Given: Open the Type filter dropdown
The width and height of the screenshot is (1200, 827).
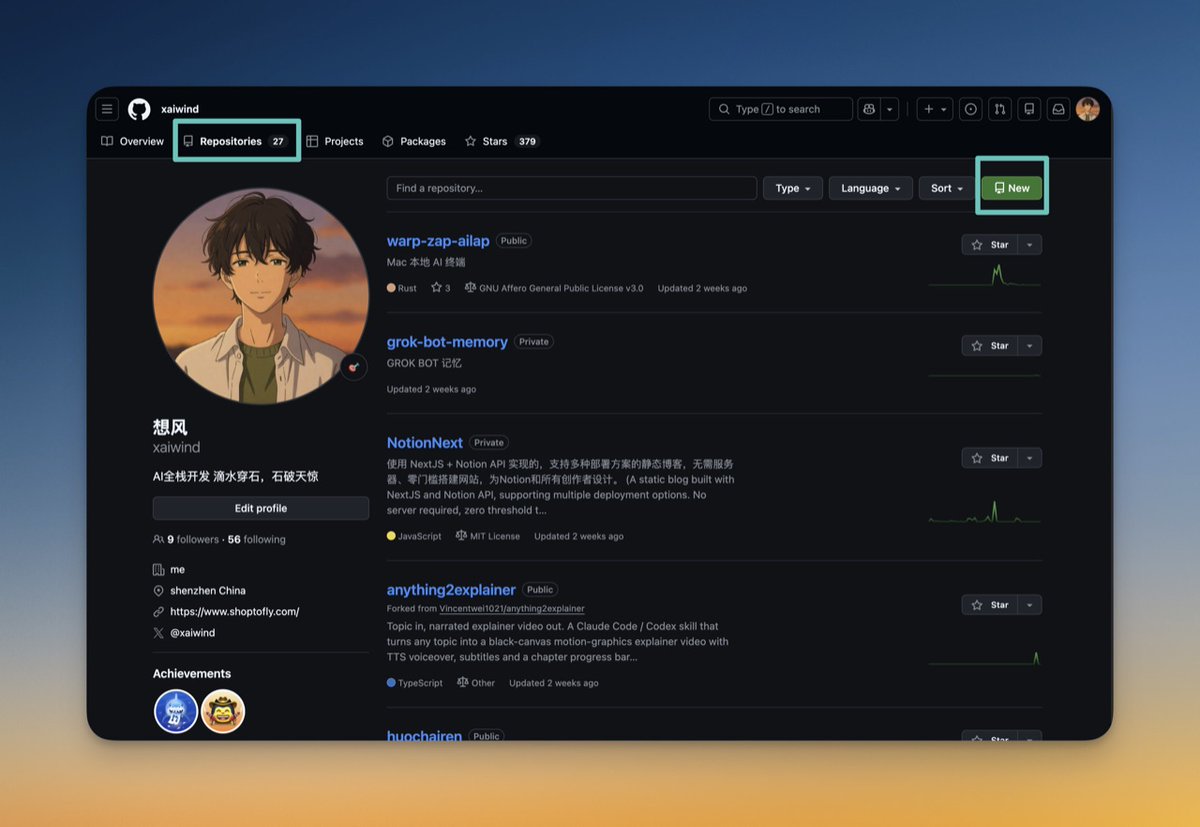Looking at the screenshot, I should click(793, 188).
